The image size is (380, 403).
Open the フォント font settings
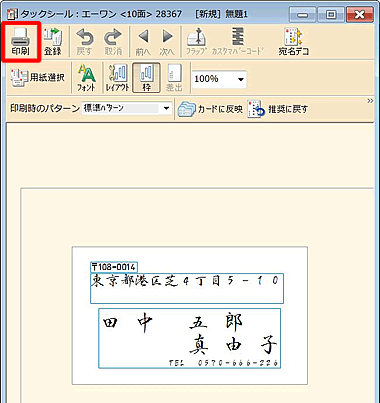tap(86, 78)
